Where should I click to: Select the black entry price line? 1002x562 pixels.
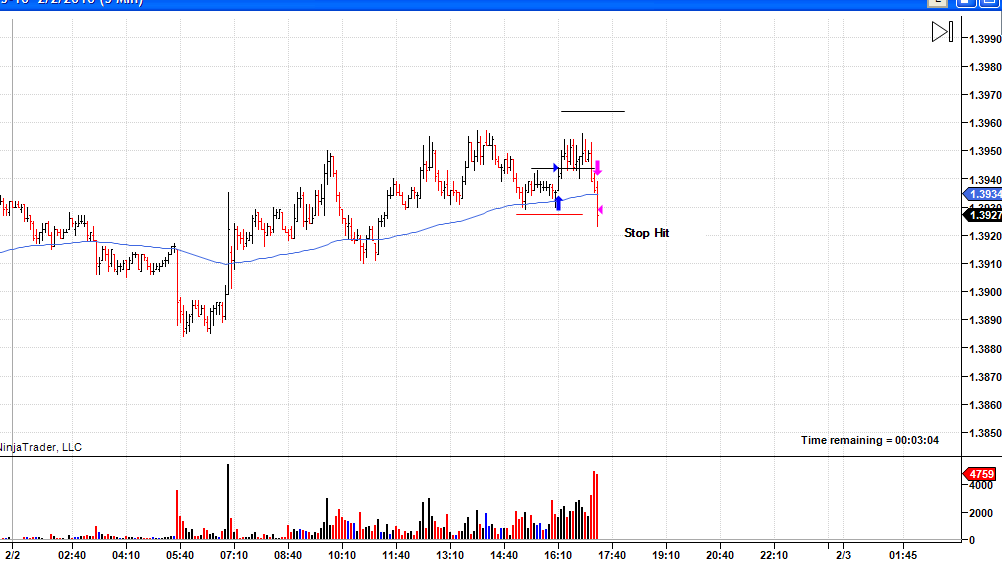point(562,169)
